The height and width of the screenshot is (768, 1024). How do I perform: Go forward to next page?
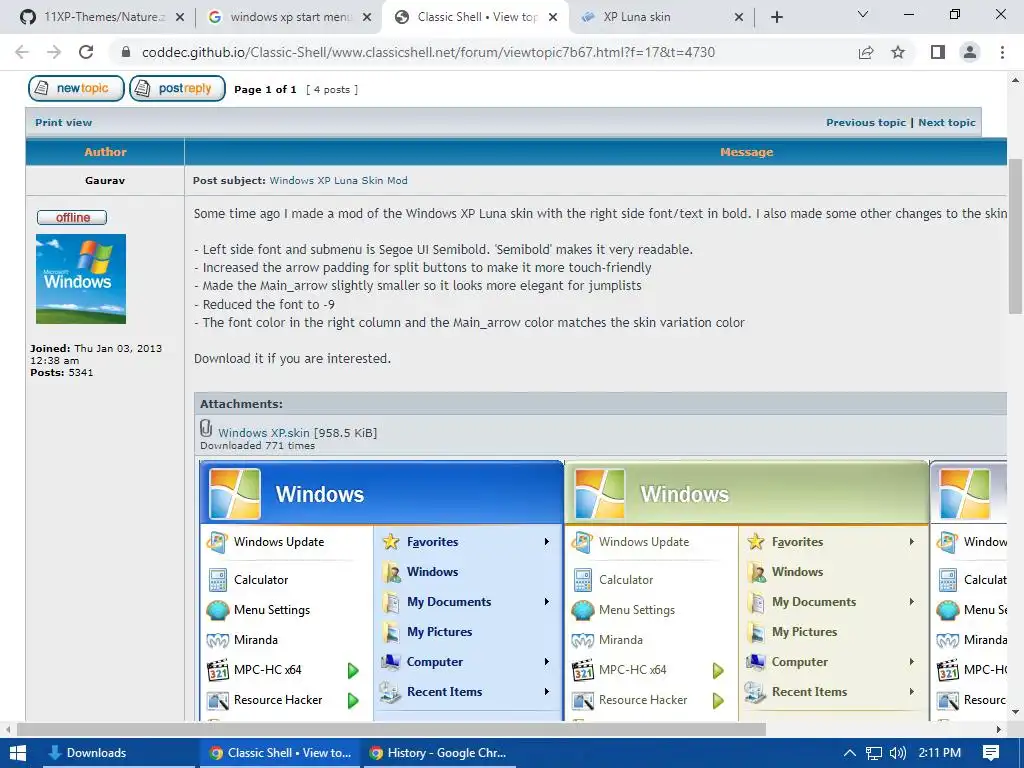pyautogui.click(x=54, y=52)
